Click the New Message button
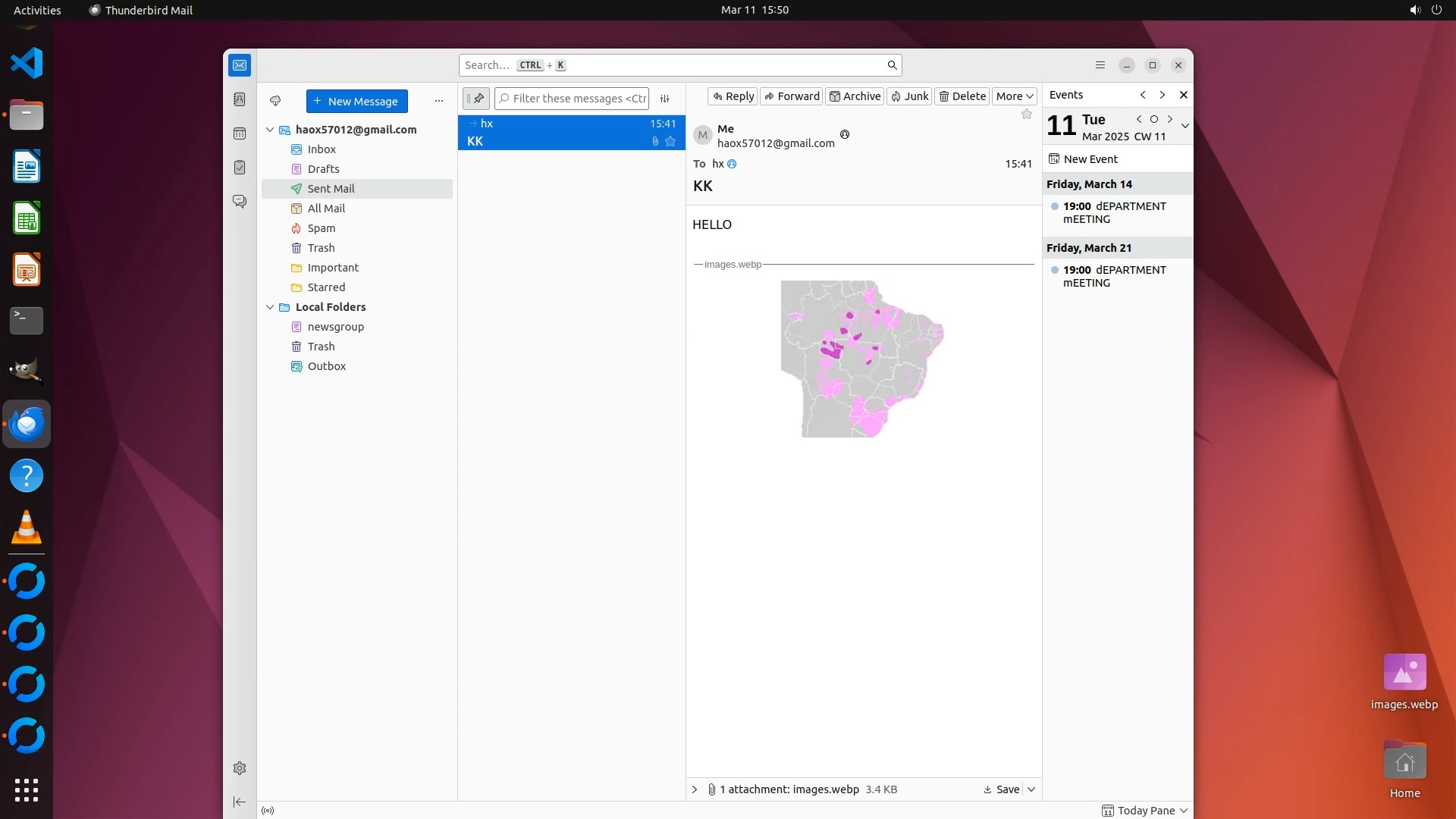The image size is (1456, 819). click(356, 101)
